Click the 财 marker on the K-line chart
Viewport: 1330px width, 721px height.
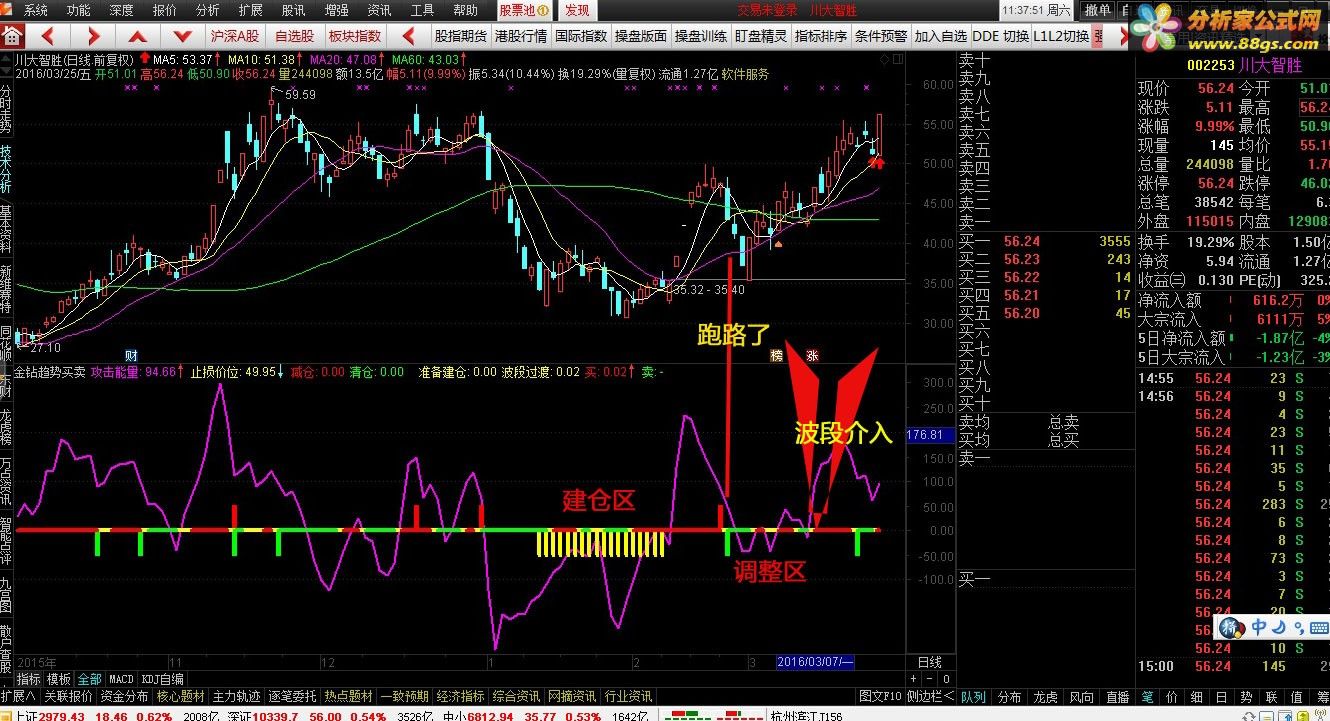tap(130, 355)
